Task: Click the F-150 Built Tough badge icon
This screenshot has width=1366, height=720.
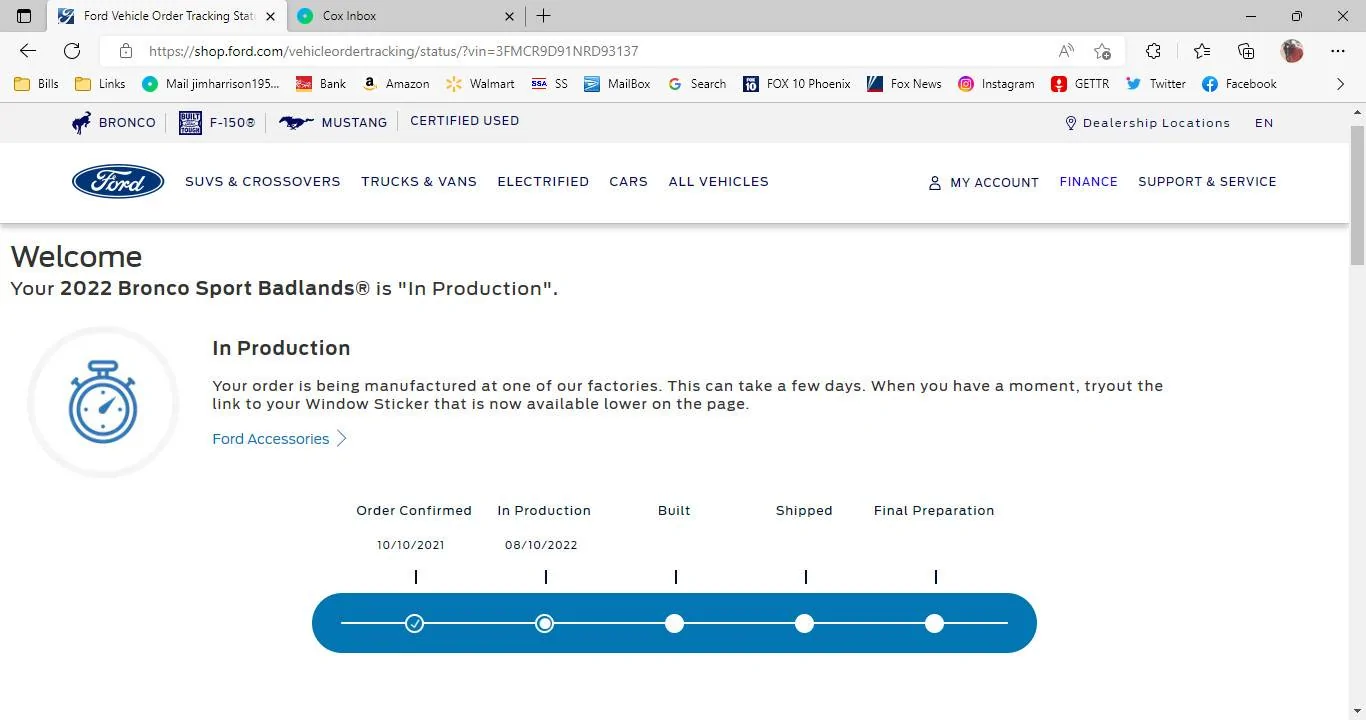Action: [190, 122]
